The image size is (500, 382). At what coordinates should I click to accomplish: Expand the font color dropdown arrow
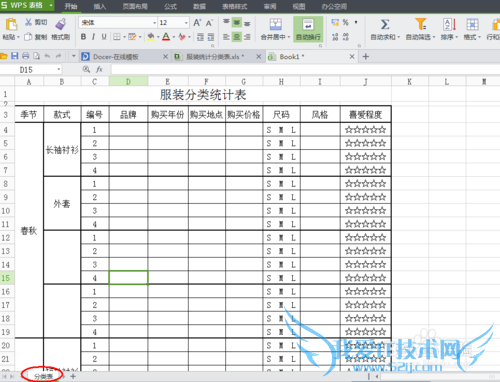tap(174, 37)
